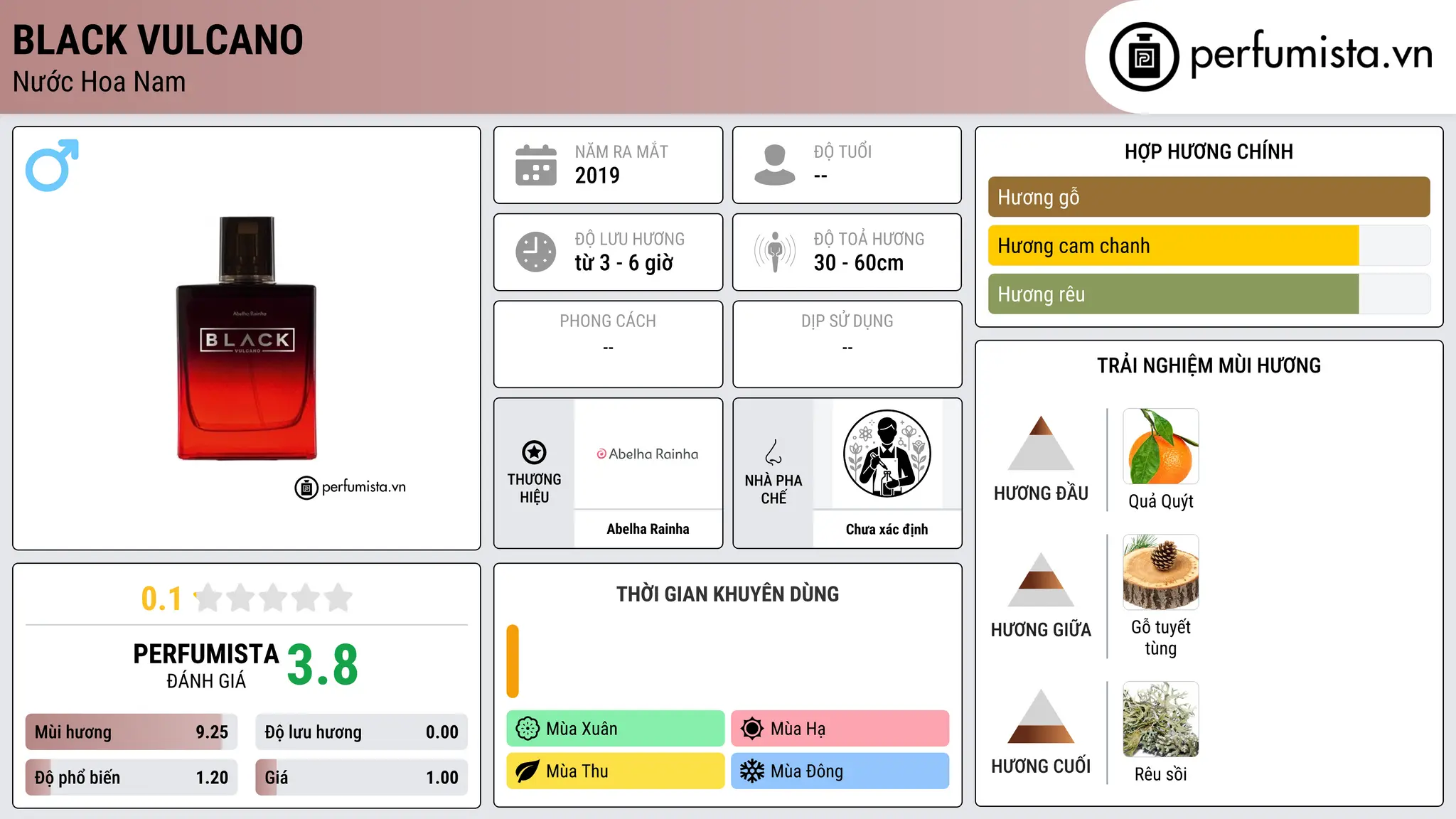Click the green 3.8 Perfumista score
Viewport: 1456px width, 819px height.
323,665
